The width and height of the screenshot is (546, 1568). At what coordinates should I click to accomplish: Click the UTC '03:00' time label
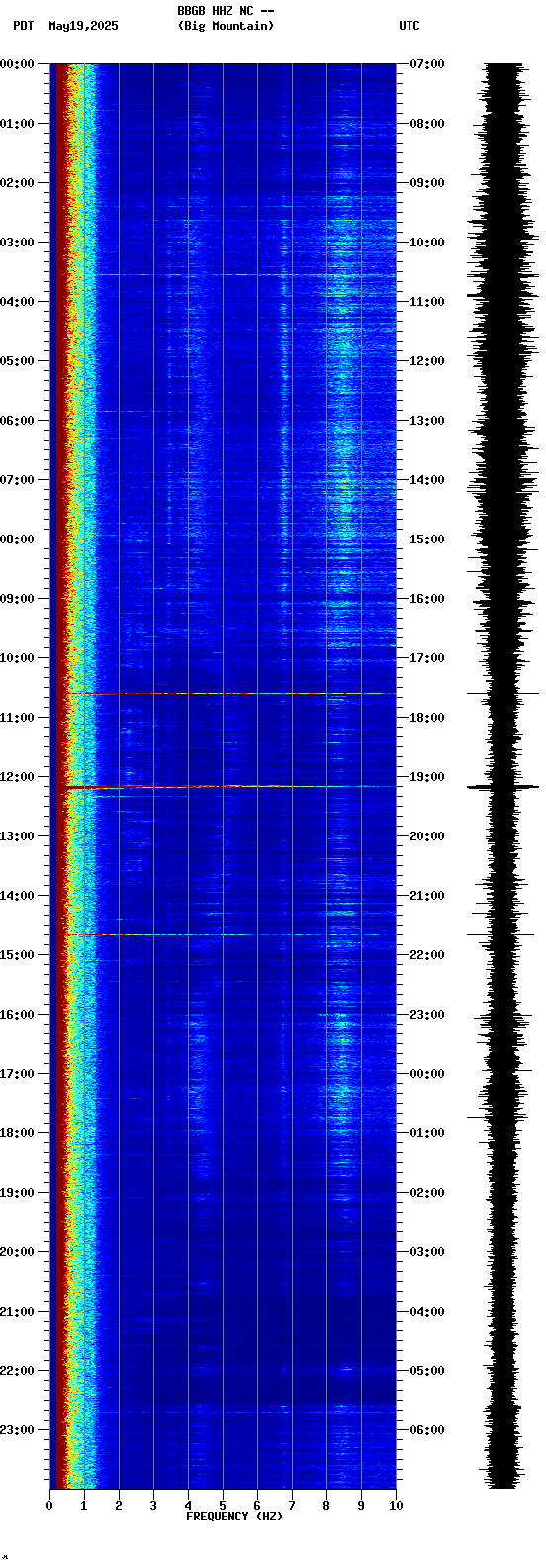[427, 1252]
